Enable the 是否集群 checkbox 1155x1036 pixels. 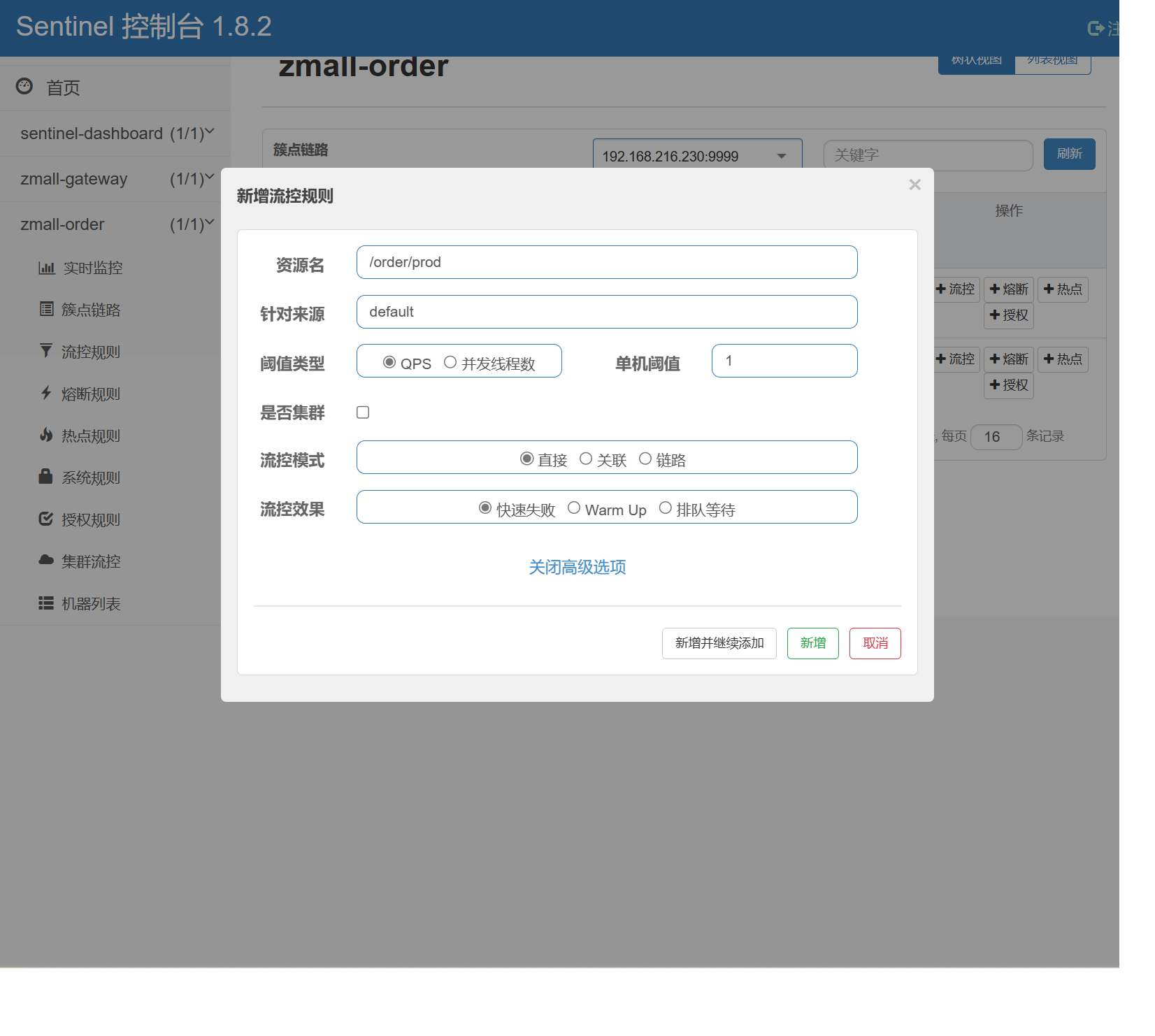[x=363, y=412]
